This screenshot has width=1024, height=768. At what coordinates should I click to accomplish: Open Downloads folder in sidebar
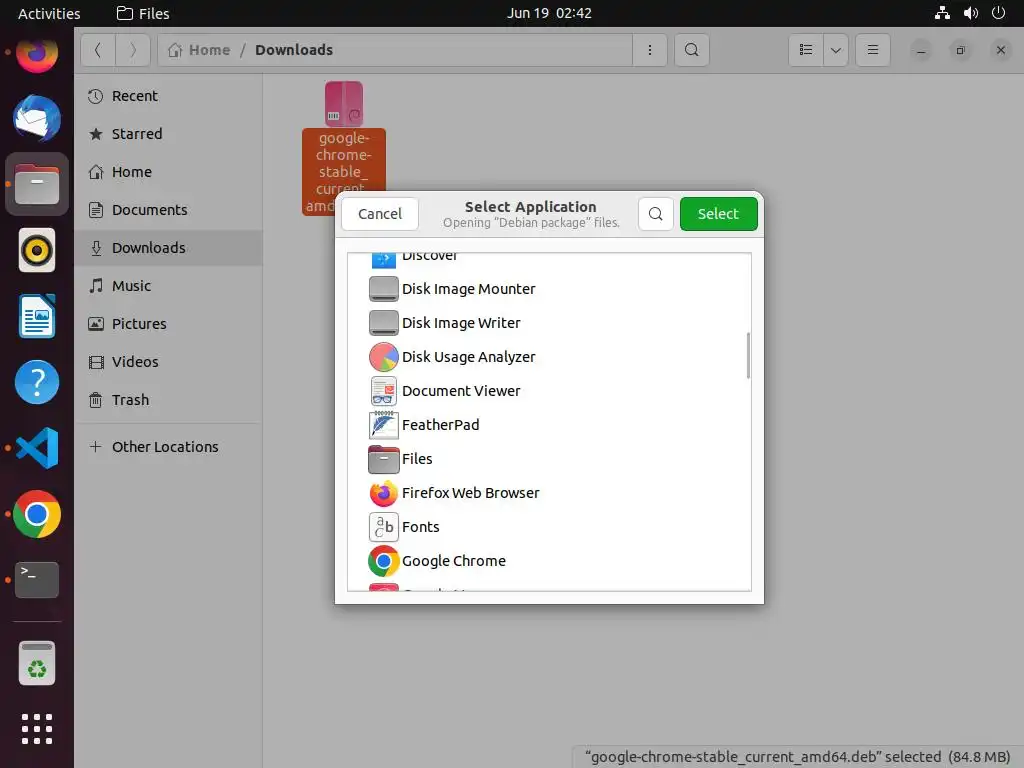[x=168, y=248]
